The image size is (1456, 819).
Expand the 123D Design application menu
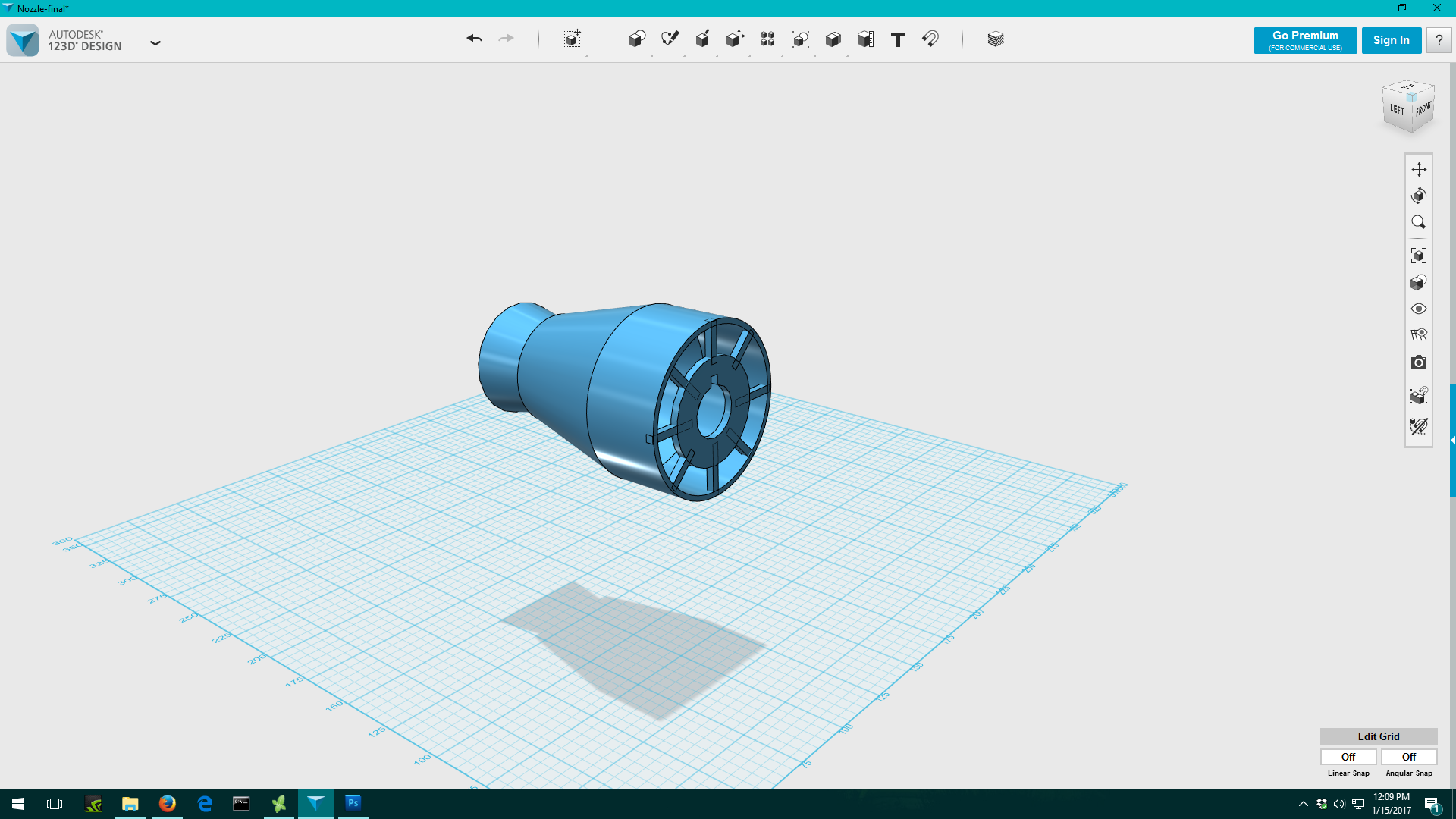[155, 43]
